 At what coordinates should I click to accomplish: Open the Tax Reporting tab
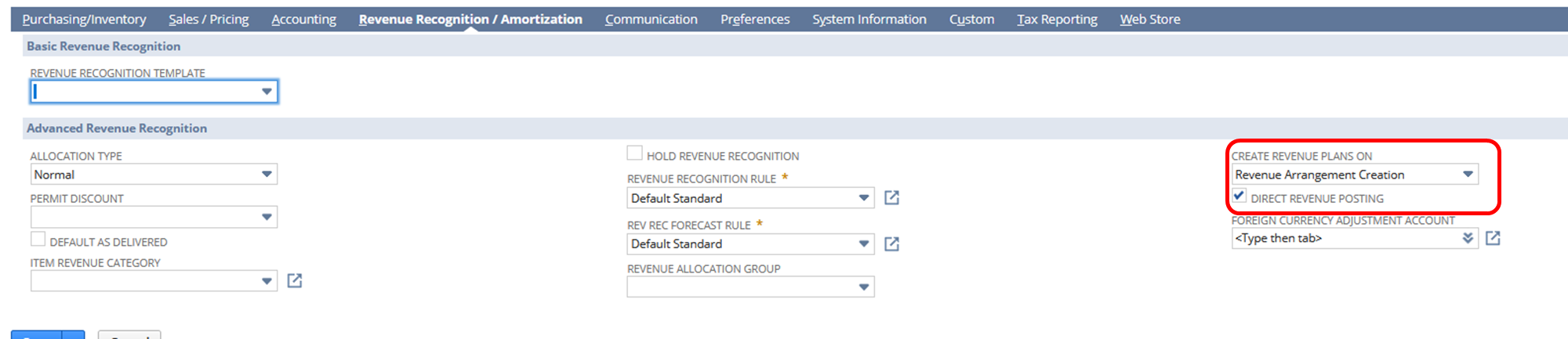click(1057, 20)
